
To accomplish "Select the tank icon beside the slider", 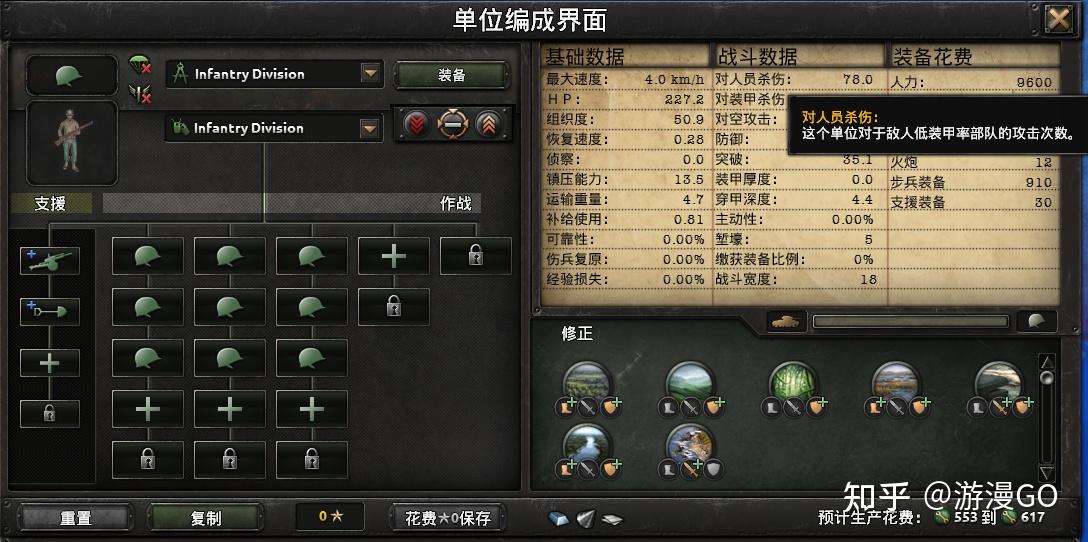I will (x=786, y=321).
